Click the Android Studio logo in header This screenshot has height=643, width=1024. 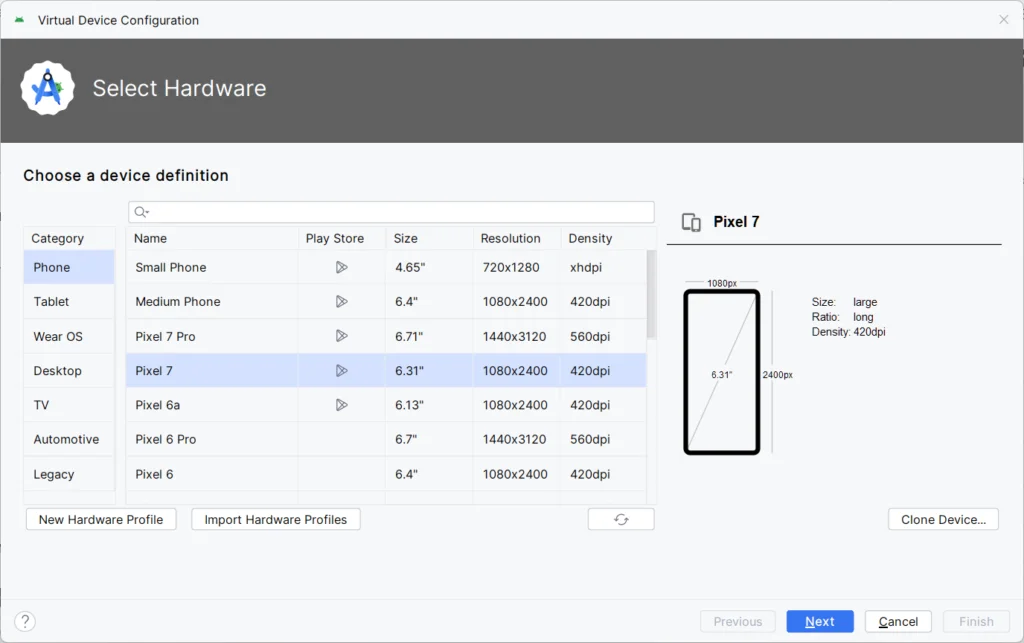point(48,88)
